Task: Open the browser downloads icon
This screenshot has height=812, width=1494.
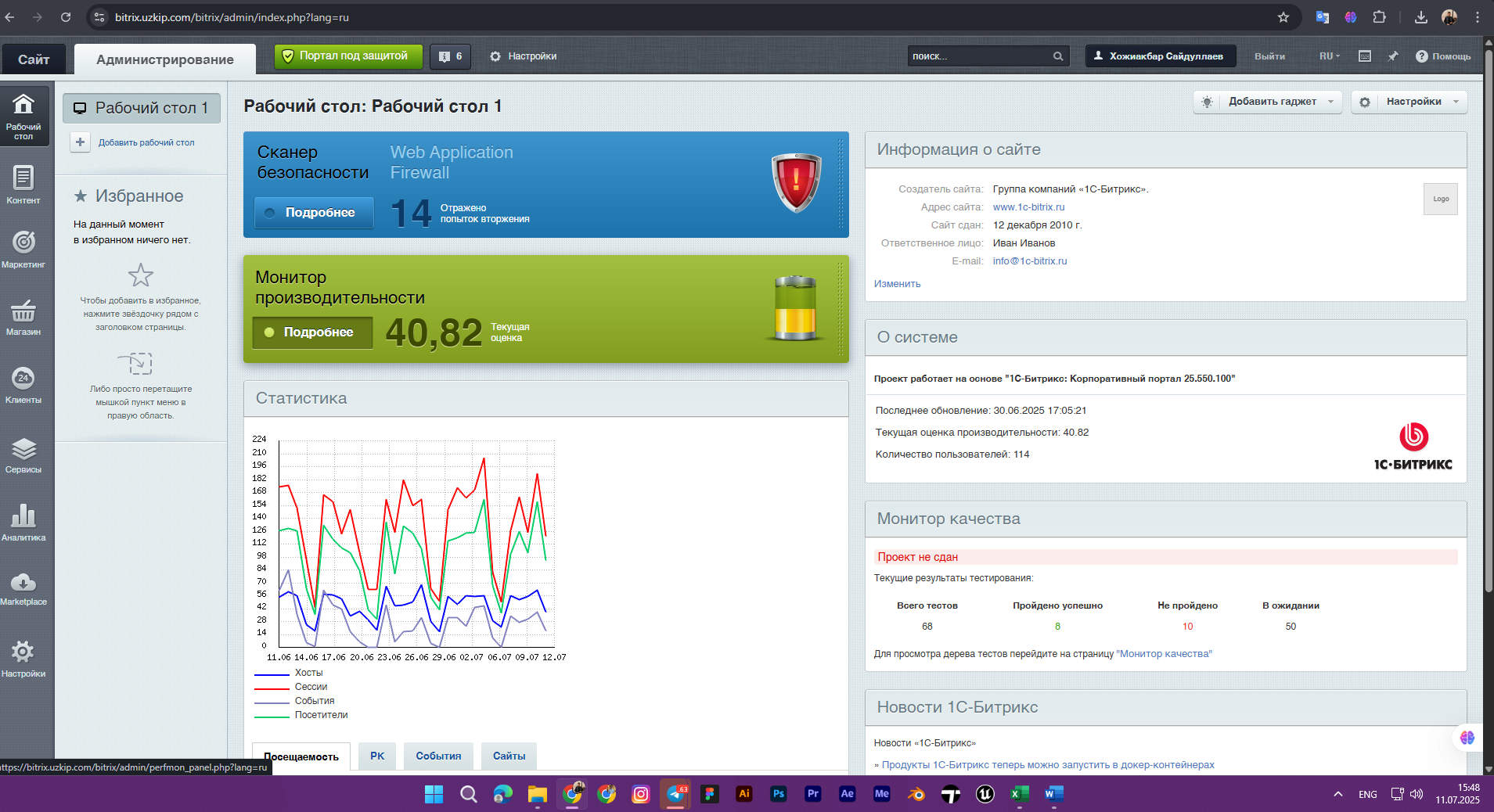Action: click(x=1421, y=17)
